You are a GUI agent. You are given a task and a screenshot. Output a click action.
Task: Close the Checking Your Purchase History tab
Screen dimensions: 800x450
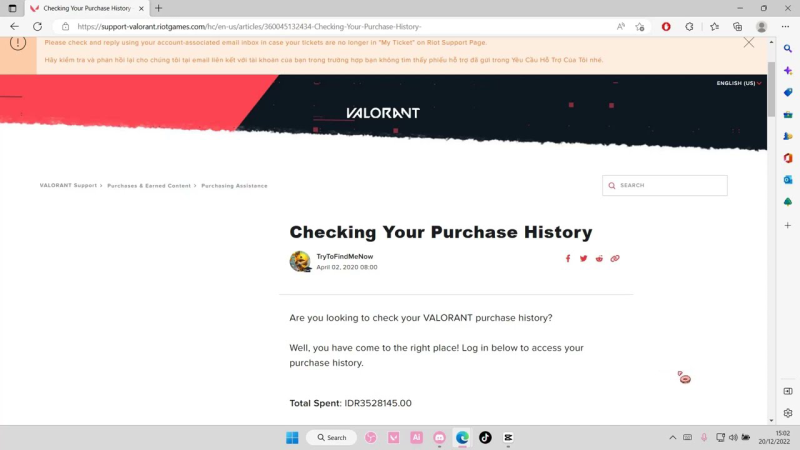coord(141,8)
